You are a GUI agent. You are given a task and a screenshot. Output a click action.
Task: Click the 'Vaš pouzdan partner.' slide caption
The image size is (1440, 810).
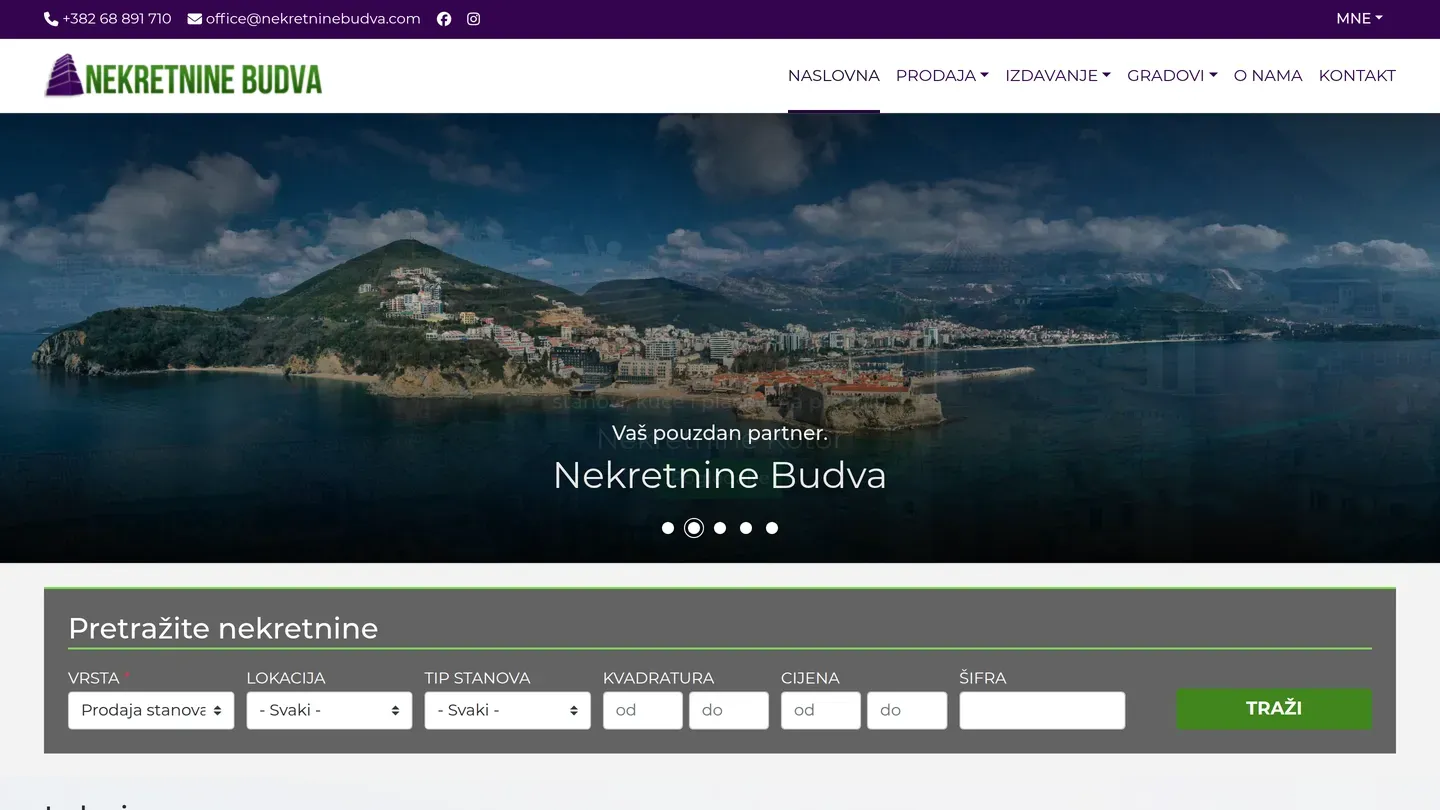point(720,433)
